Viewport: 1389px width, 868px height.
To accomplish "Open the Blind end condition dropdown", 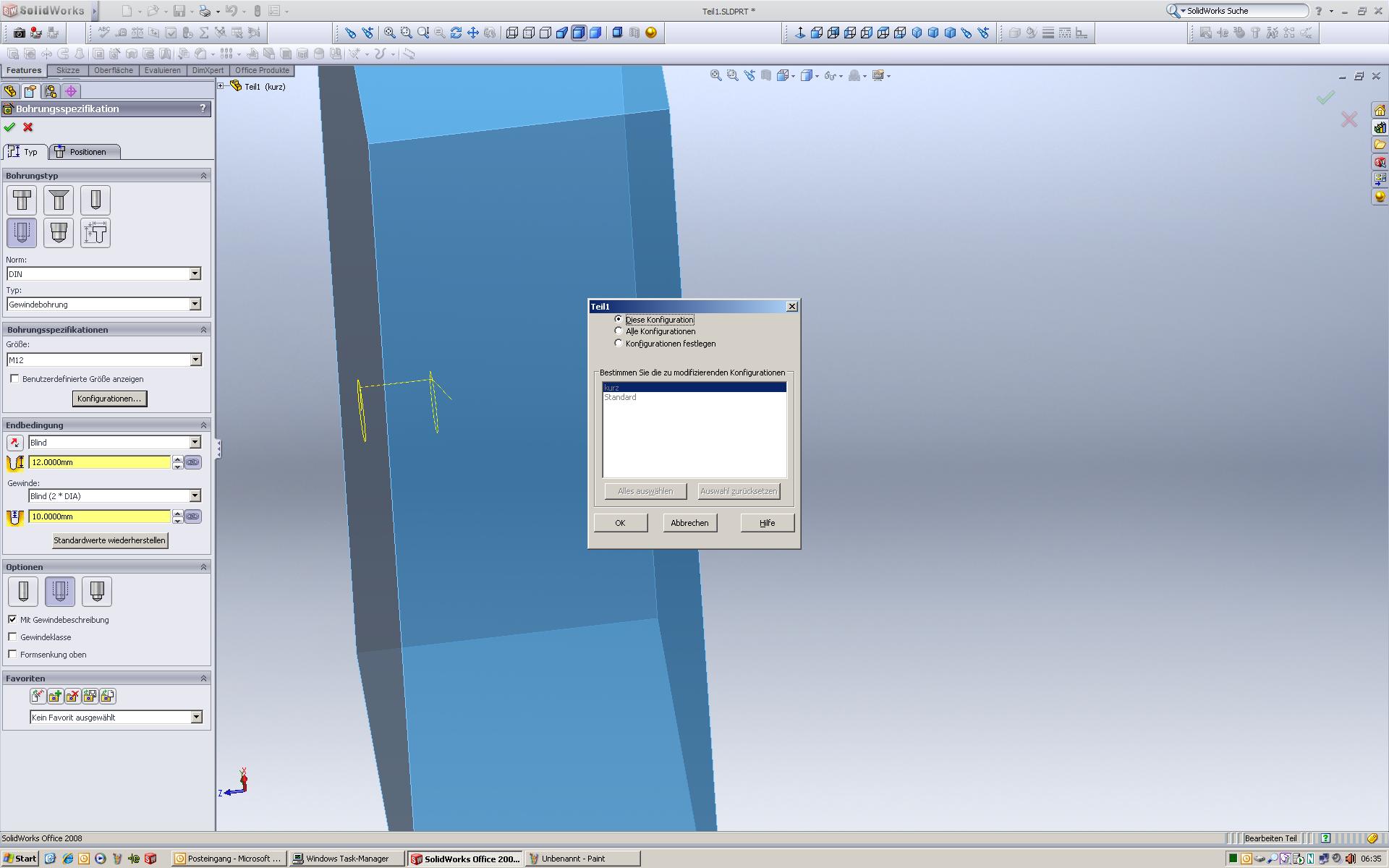I will (195, 443).
